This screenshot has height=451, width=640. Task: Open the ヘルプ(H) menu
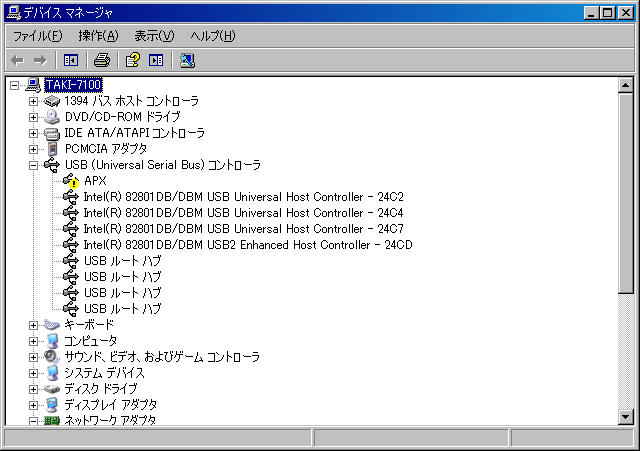pyautogui.click(x=213, y=36)
